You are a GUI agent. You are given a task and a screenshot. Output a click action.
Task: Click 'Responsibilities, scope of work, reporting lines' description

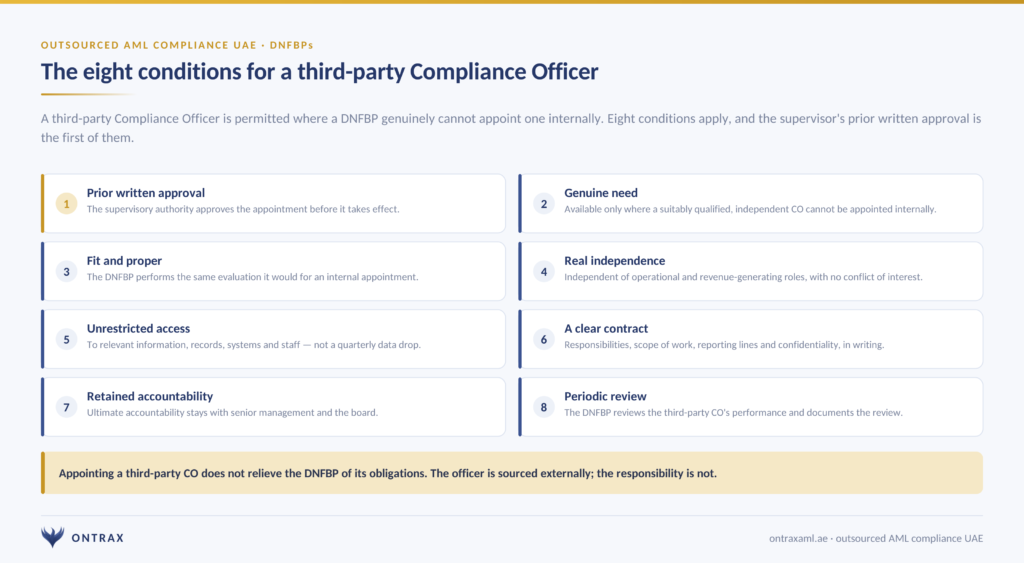pos(724,345)
